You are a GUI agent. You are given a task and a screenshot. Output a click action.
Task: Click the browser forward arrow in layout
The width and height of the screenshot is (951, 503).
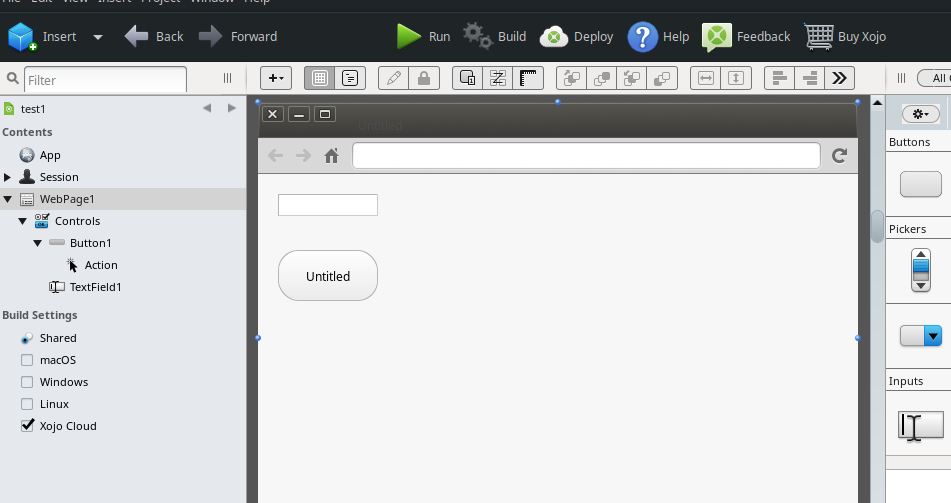click(x=303, y=156)
